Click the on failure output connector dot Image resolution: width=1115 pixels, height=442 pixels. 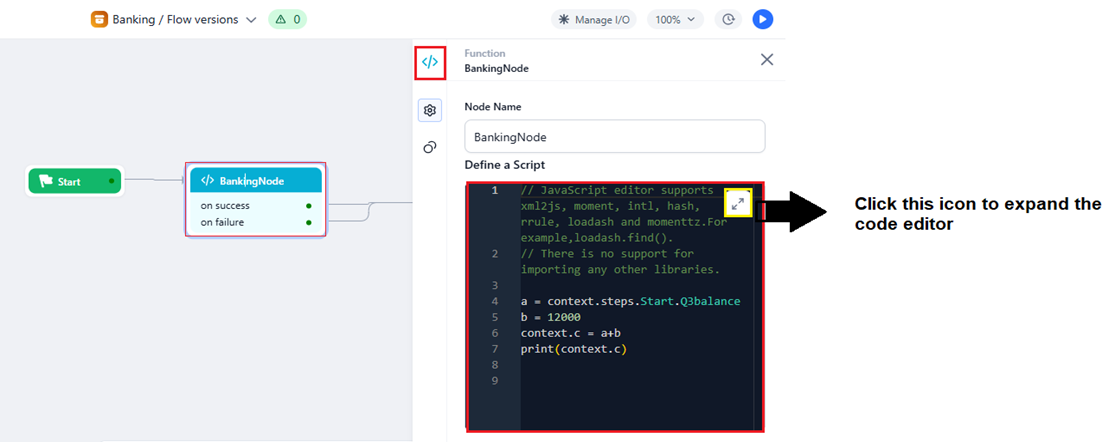[x=309, y=222]
